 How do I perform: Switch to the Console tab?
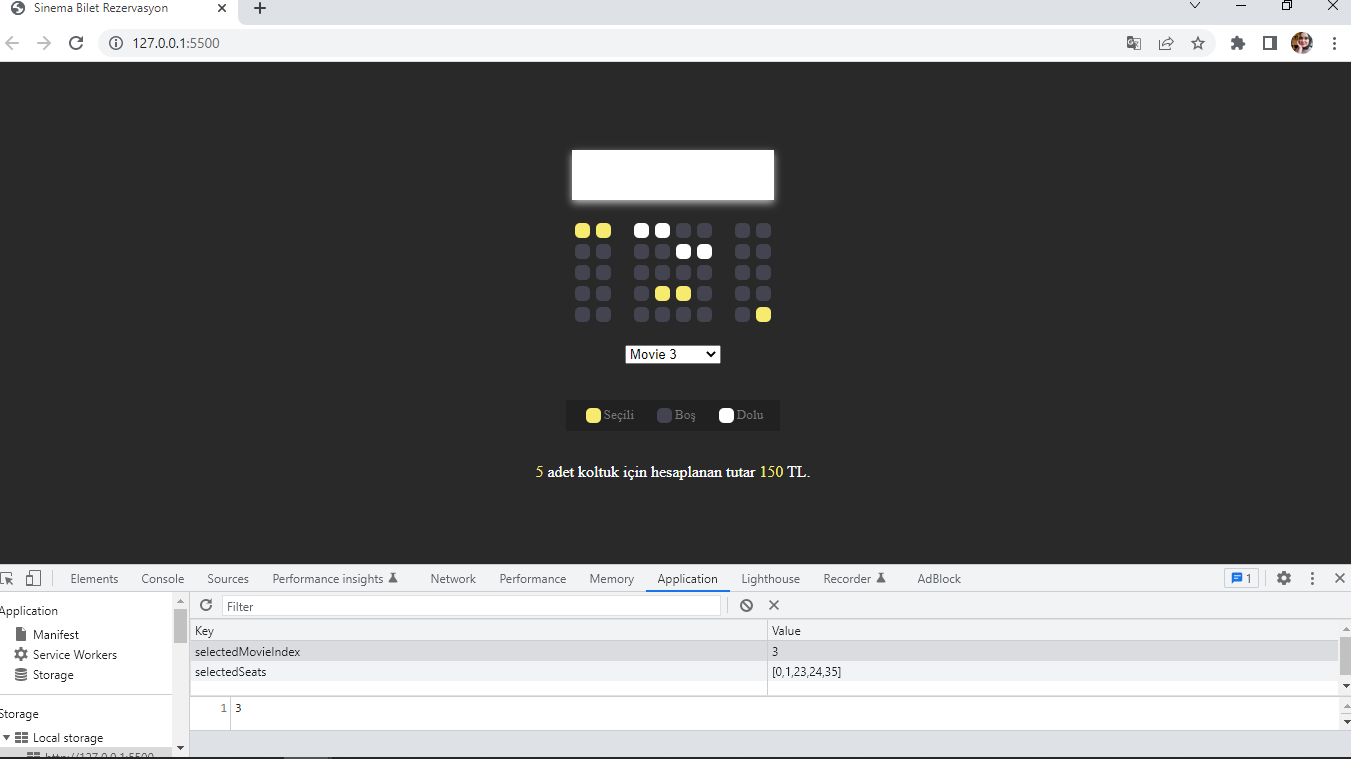[163, 579]
